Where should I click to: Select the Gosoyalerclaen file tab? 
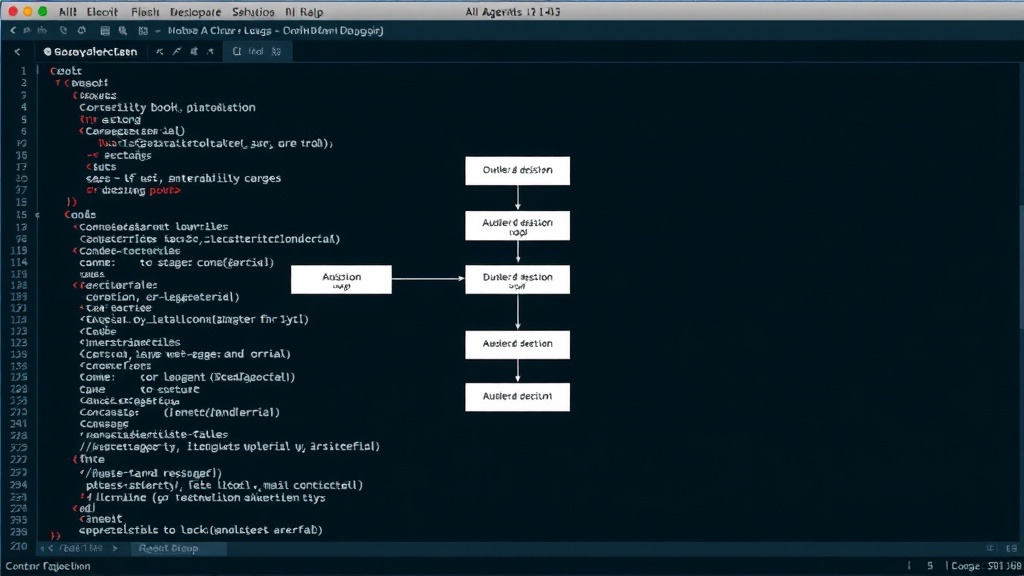point(90,52)
